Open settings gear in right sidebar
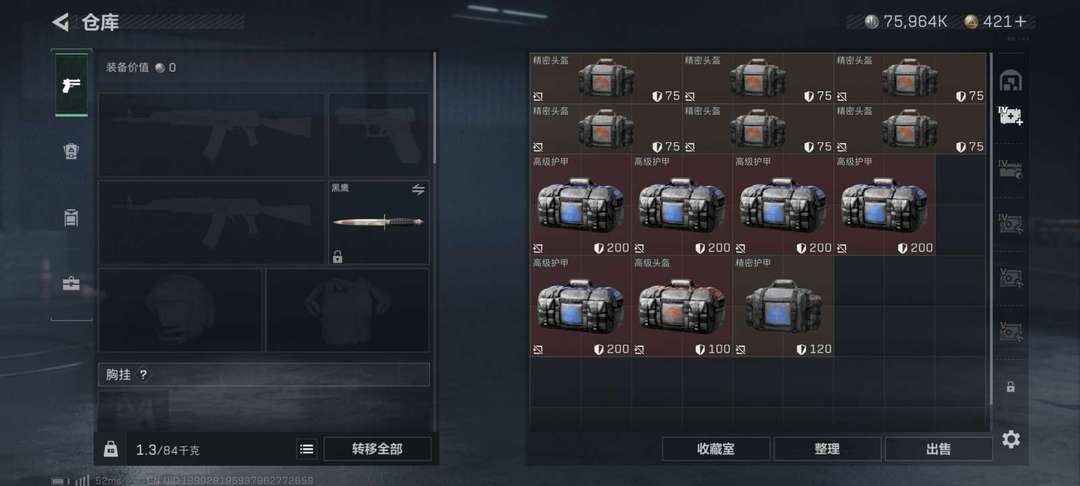This screenshot has height=486, width=1080. (1010, 439)
